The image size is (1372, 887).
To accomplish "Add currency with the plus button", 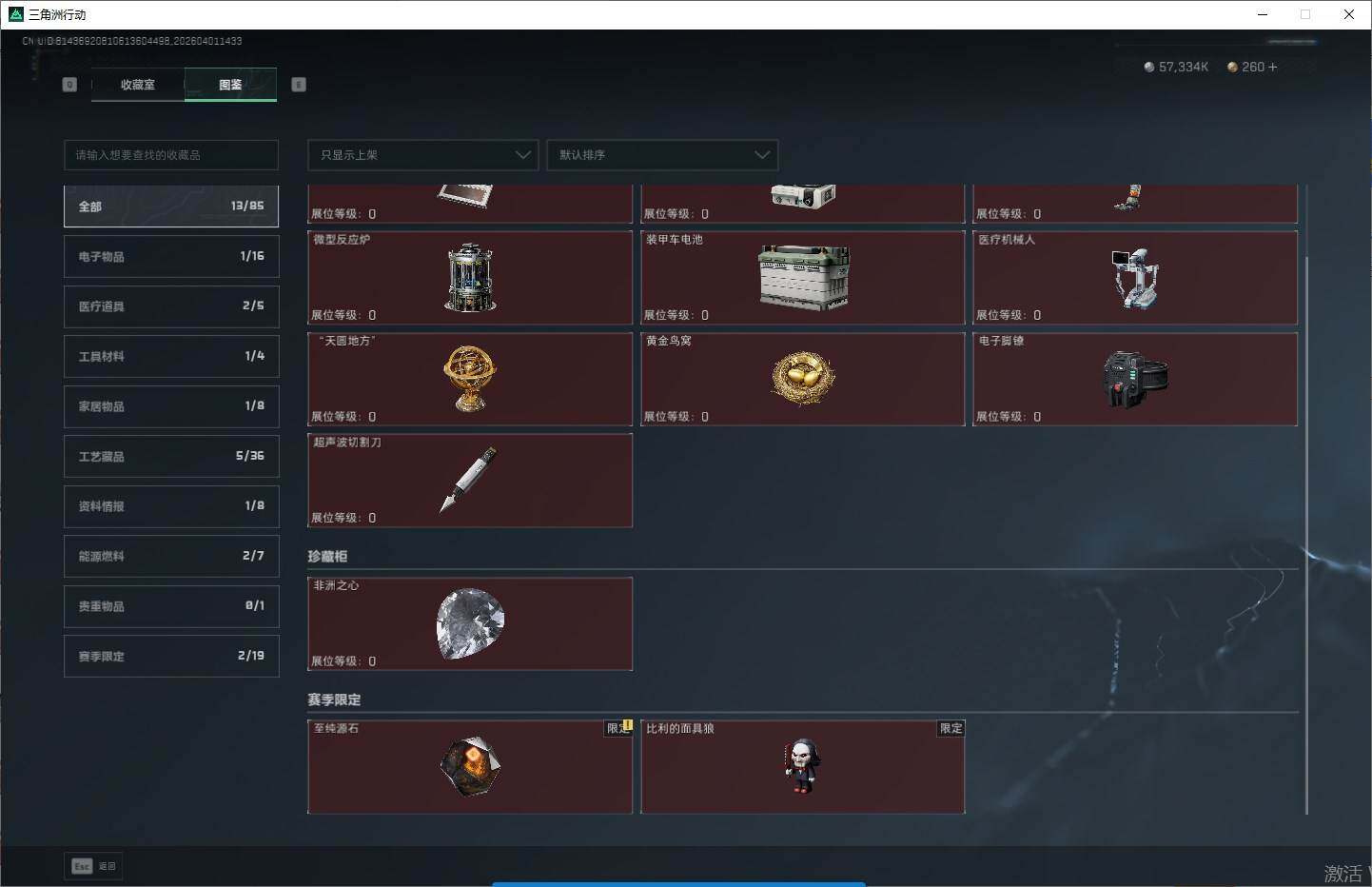I will [x=1273, y=67].
